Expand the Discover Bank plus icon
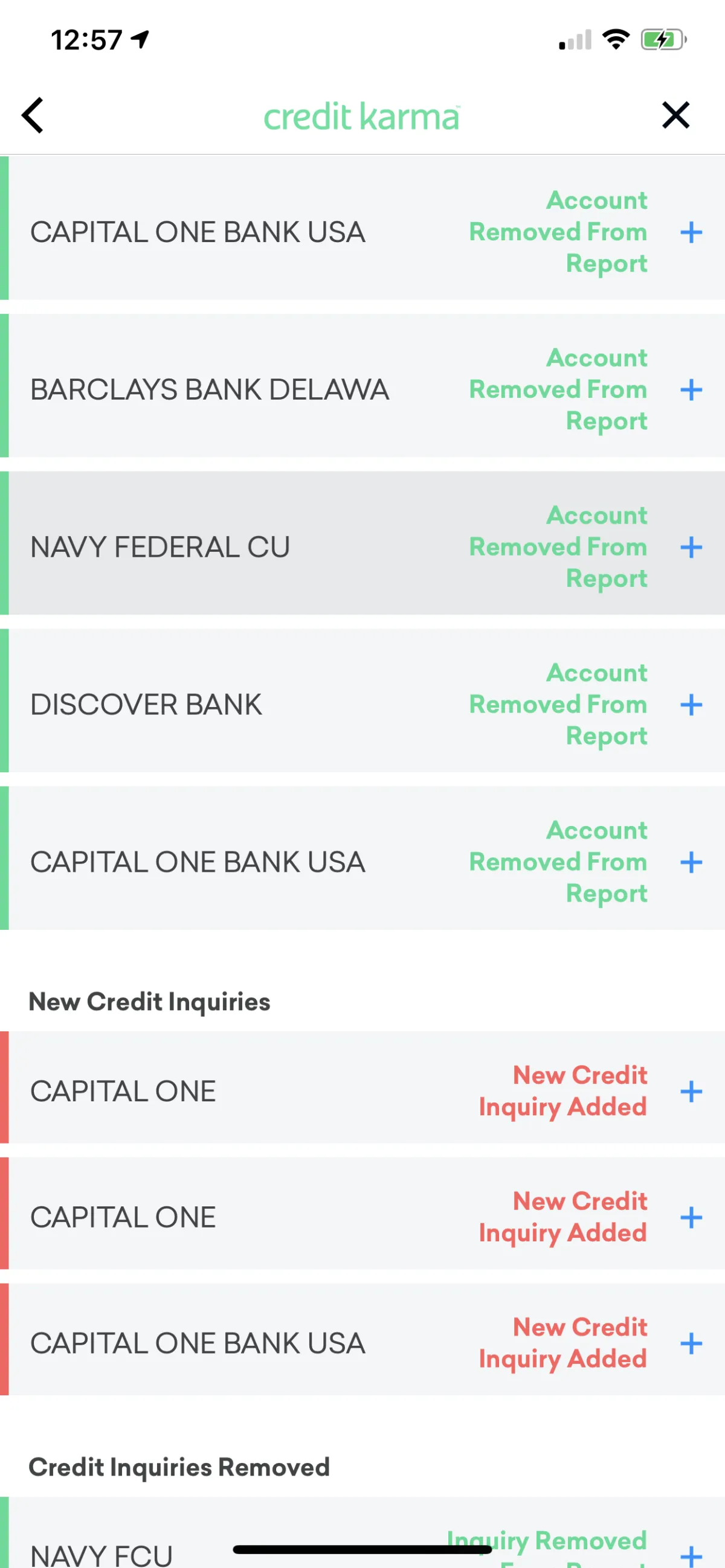725x1568 pixels. tap(691, 705)
